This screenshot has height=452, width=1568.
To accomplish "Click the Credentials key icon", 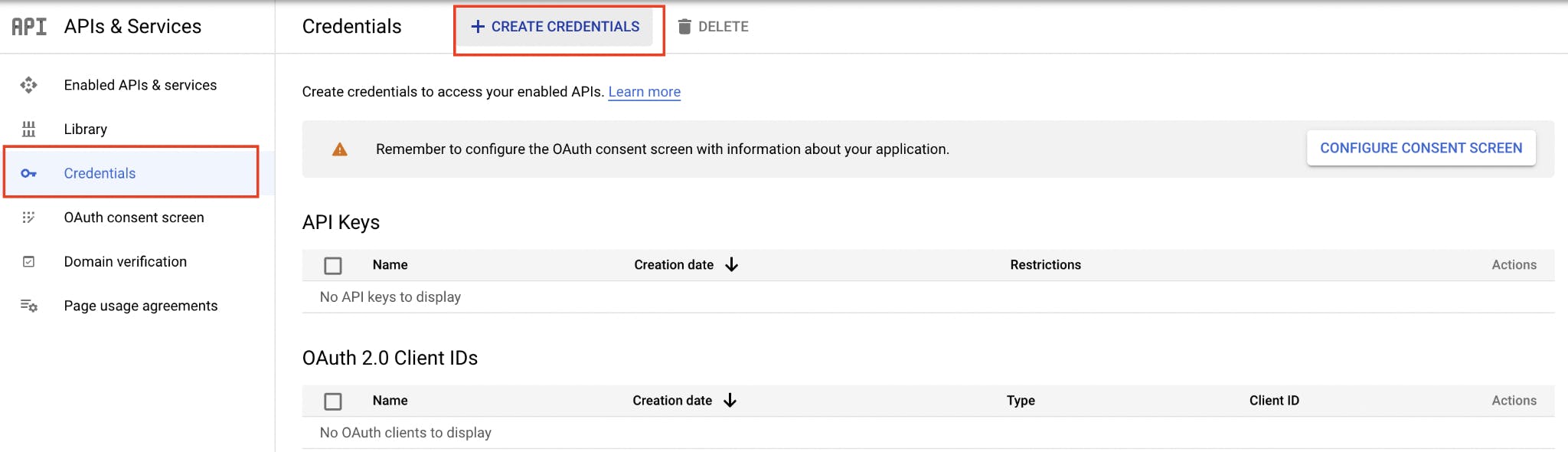I will click(x=28, y=174).
